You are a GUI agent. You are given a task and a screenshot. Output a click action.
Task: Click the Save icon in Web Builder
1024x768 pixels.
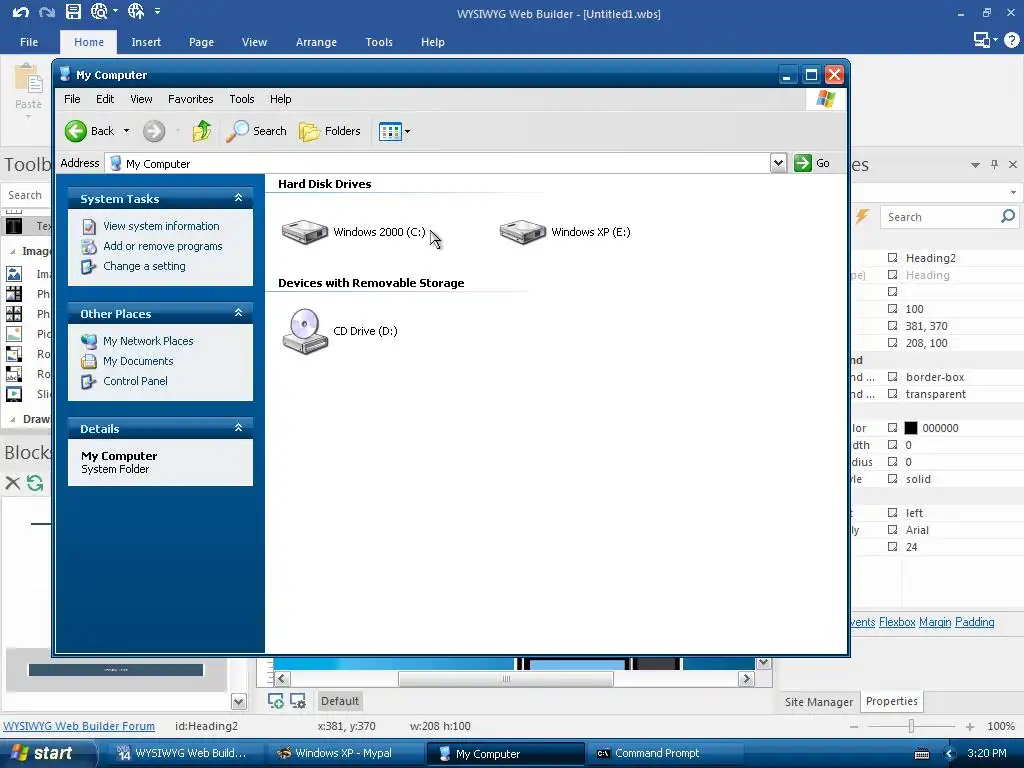[73, 11]
